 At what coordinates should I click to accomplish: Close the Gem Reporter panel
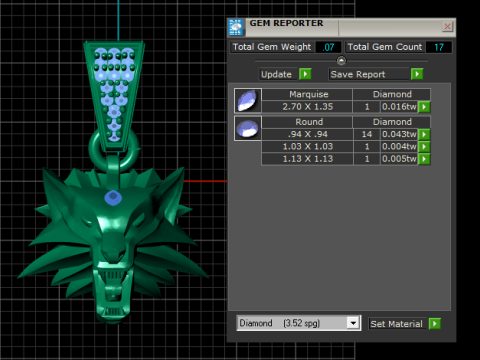tap(447, 26)
